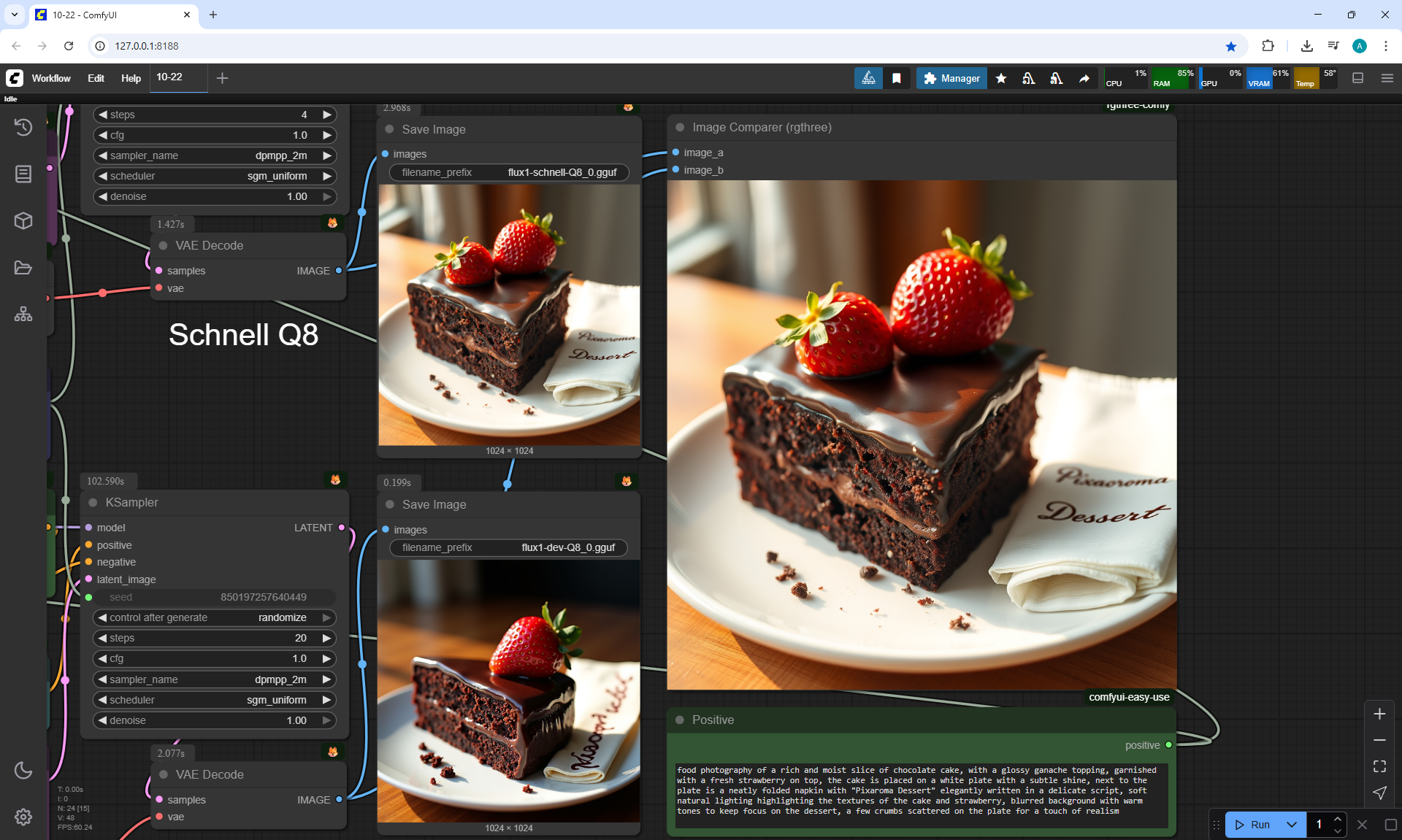1402x840 pixels.
Task: Open the queue history sidebar panel
Action: click(23, 127)
